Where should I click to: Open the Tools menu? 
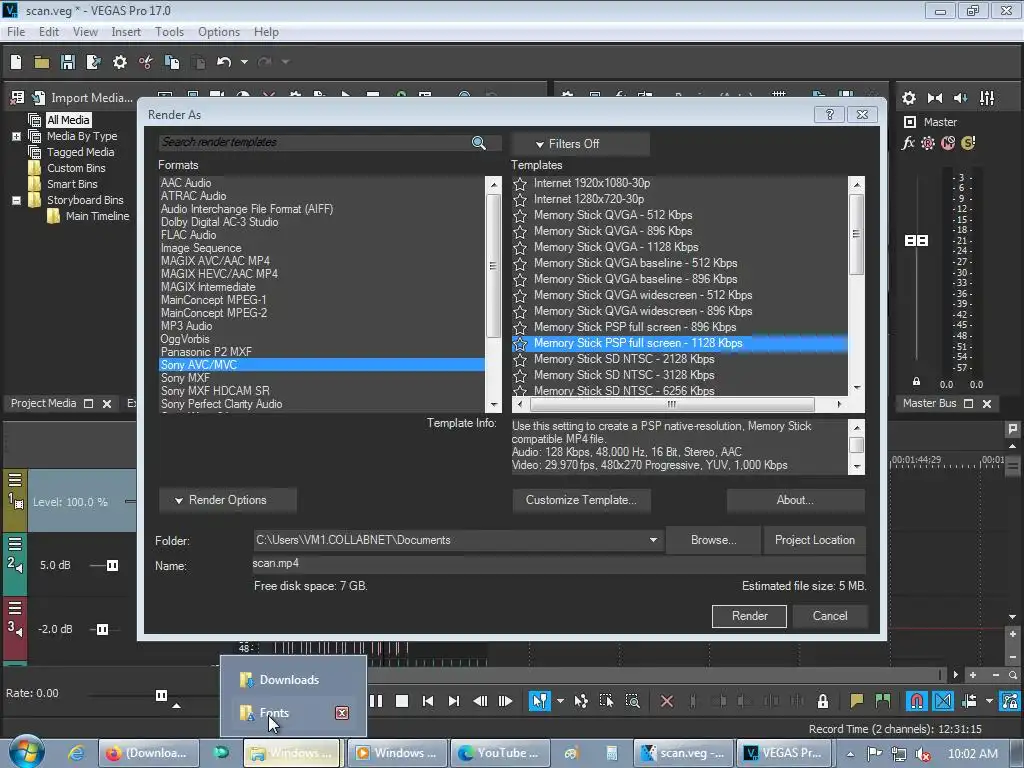169,32
